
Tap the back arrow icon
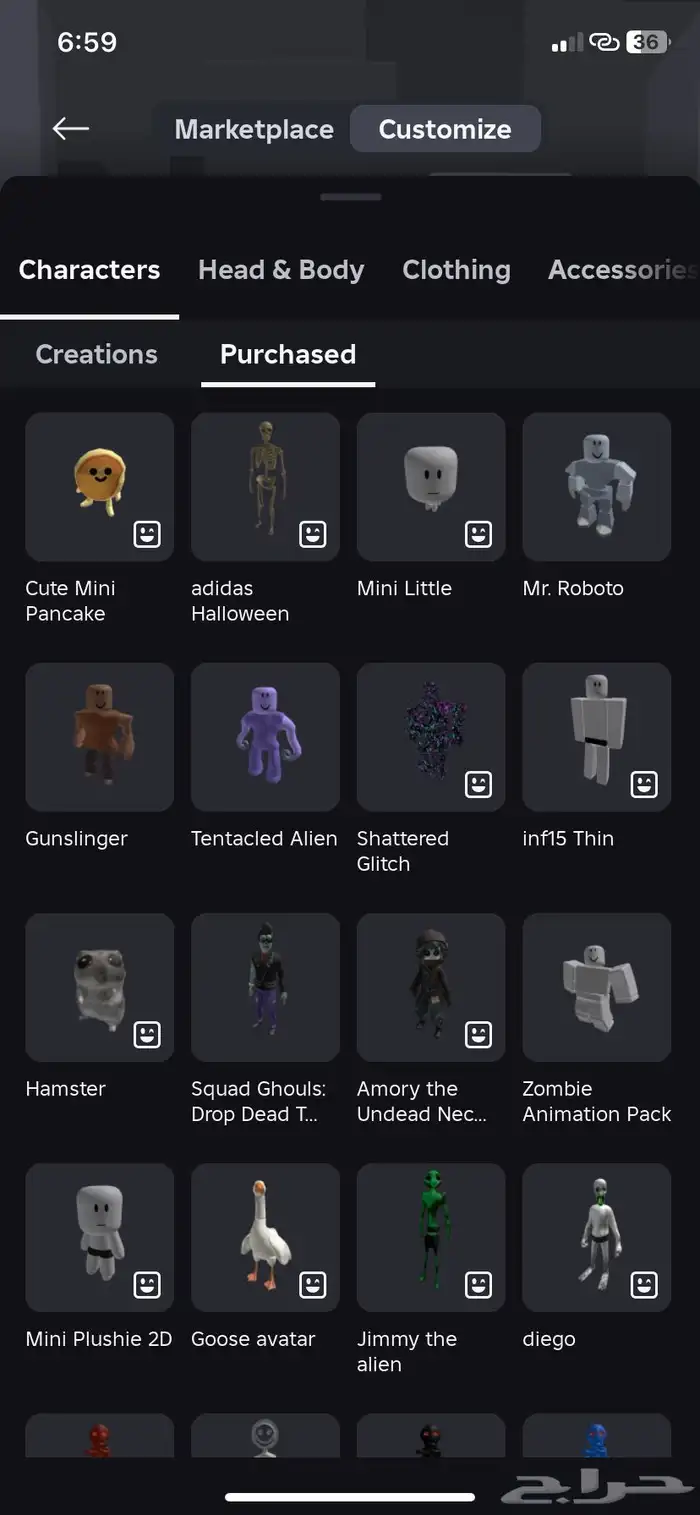tap(71, 128)
